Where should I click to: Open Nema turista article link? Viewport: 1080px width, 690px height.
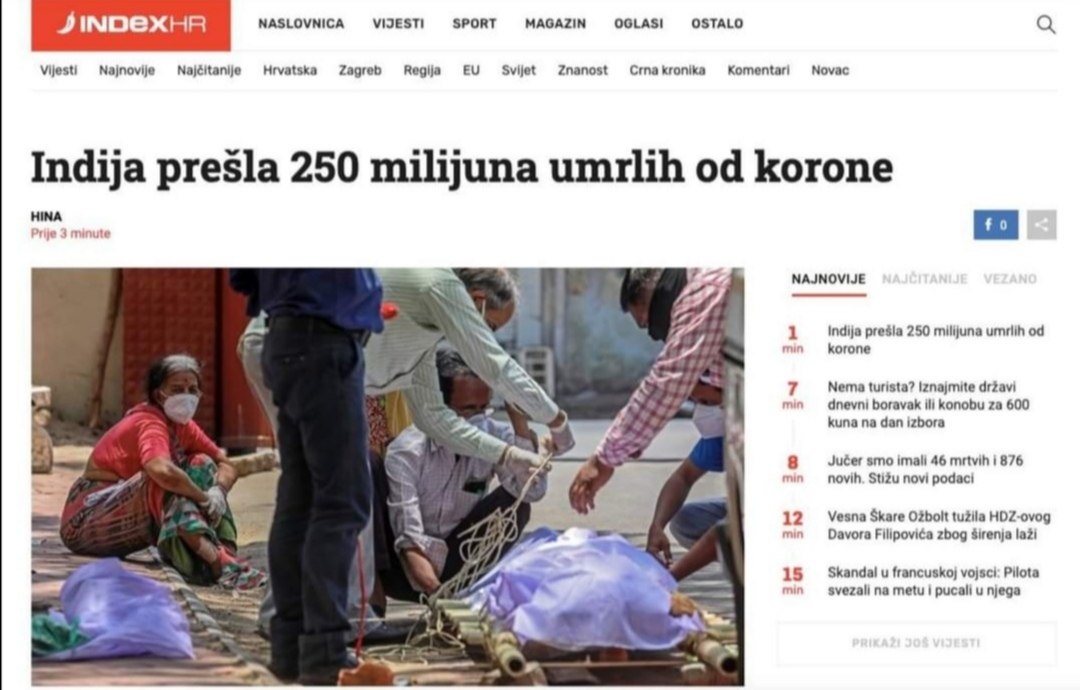928,404
